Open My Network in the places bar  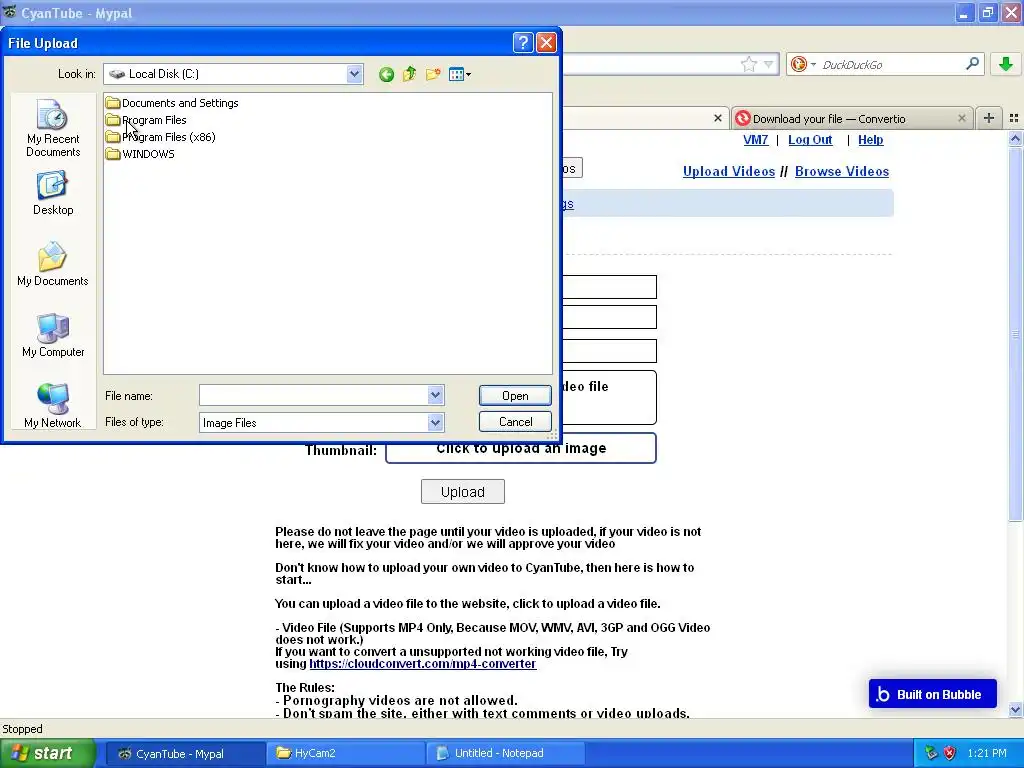pyautogui.click(x=53, y=406)
